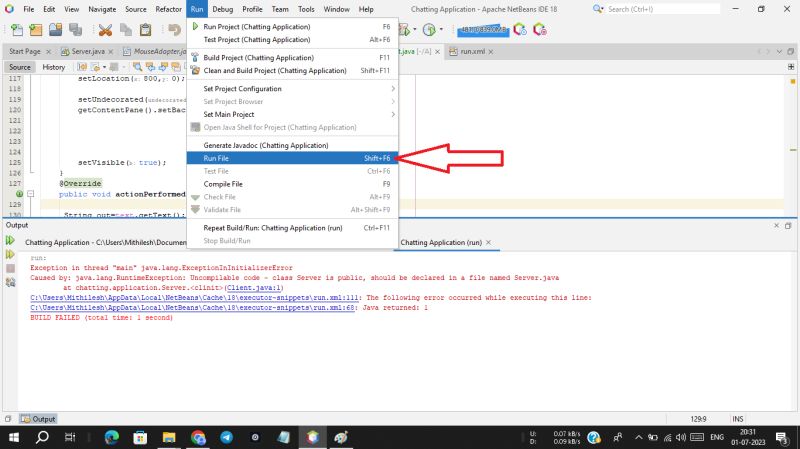
Task: Click the Find Previous Occurrence icon
Action: tap(150, 67)
